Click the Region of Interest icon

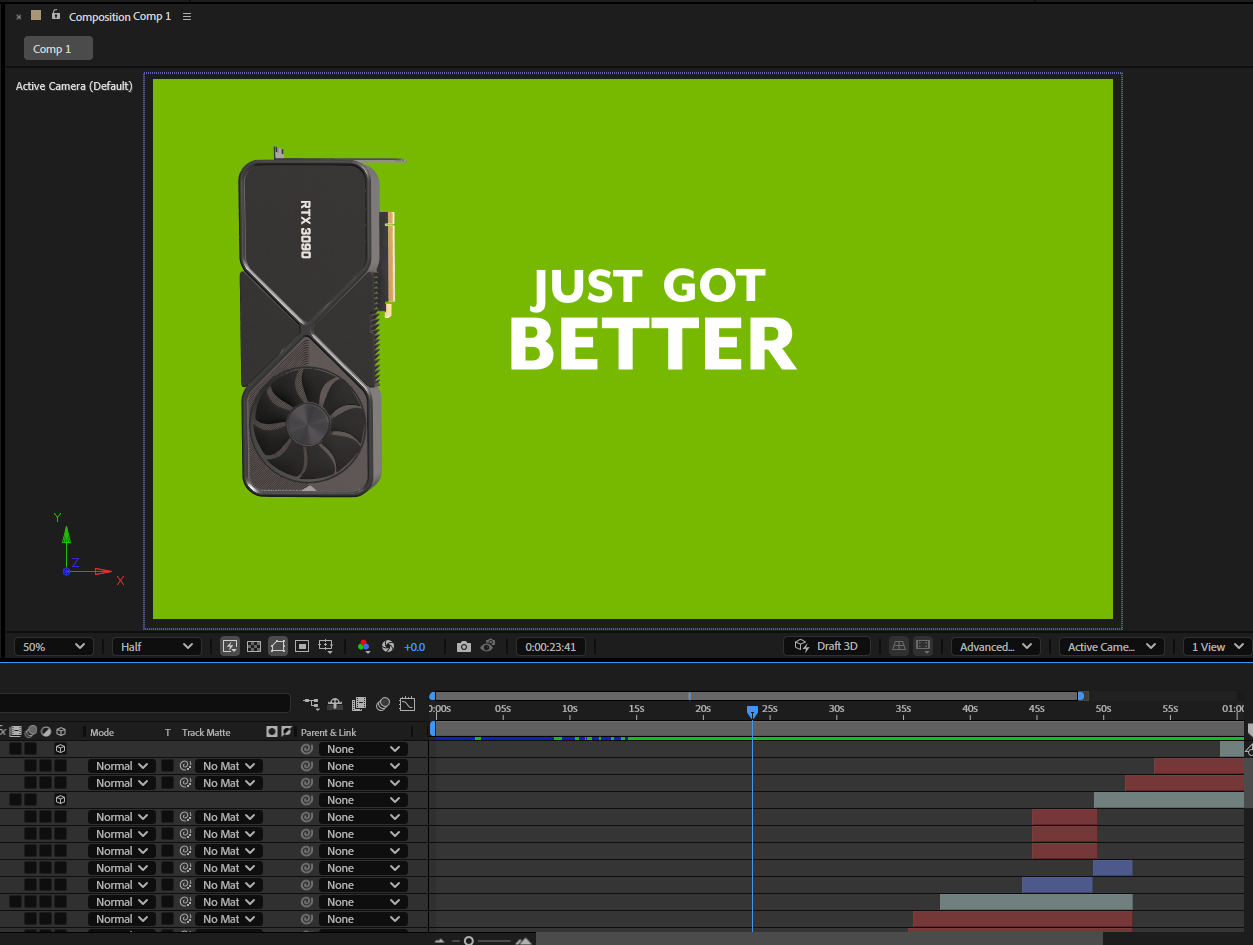(x=302, y=647)
